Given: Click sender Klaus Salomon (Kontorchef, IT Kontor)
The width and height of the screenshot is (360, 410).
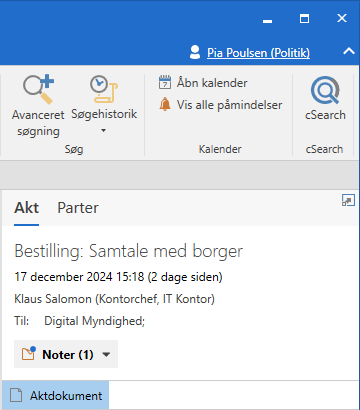Looking at the screenshot, I should [114, 299].
